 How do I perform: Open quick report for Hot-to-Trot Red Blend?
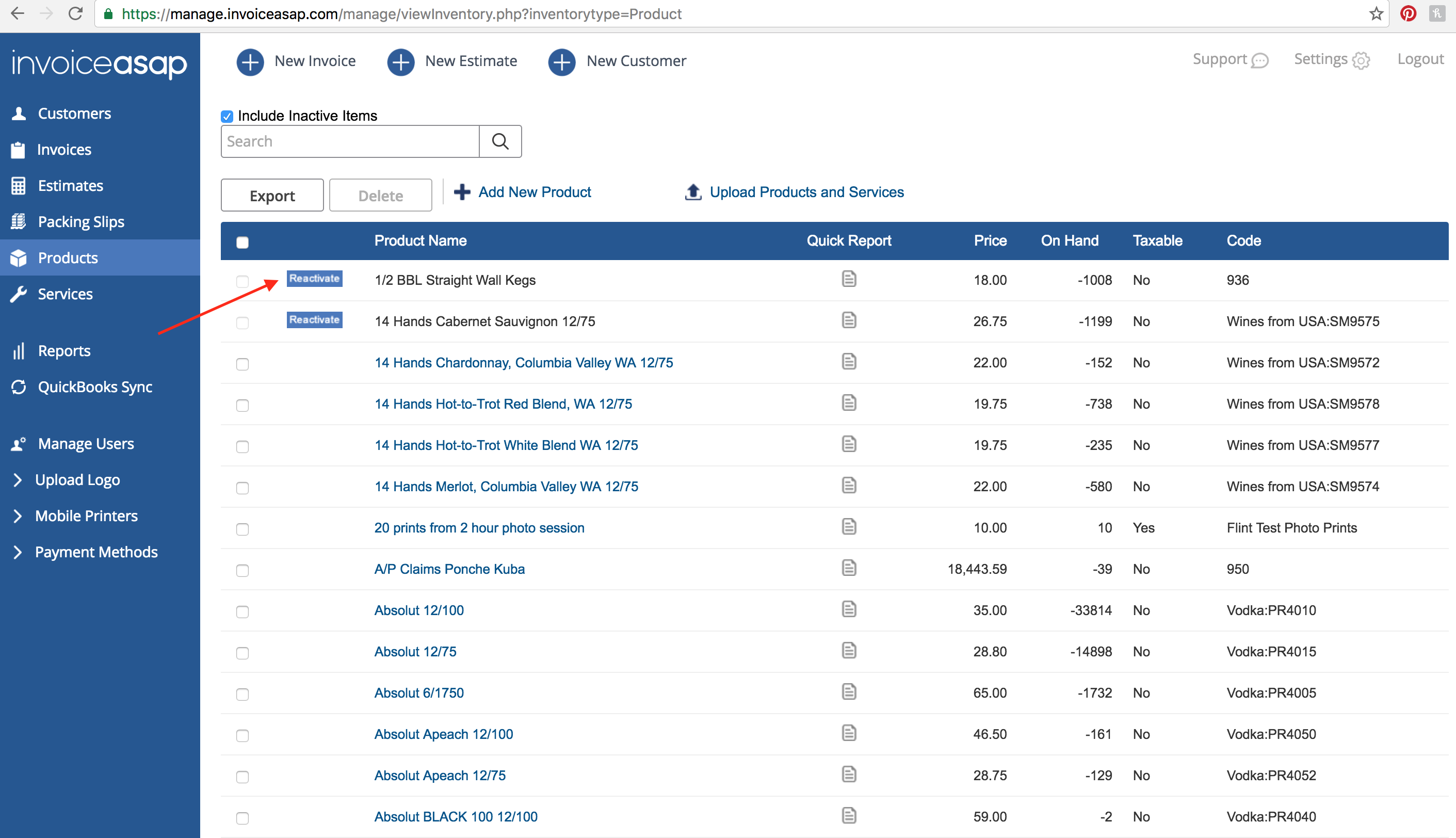point(849,403)
